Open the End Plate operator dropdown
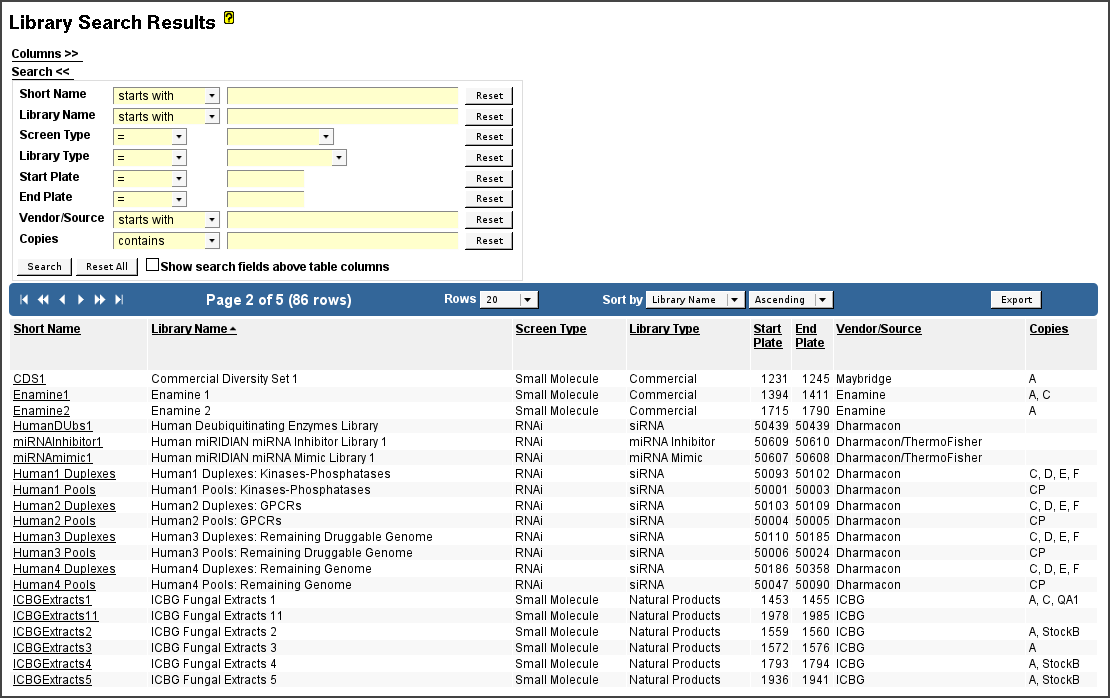 click(x=149, y=199)
